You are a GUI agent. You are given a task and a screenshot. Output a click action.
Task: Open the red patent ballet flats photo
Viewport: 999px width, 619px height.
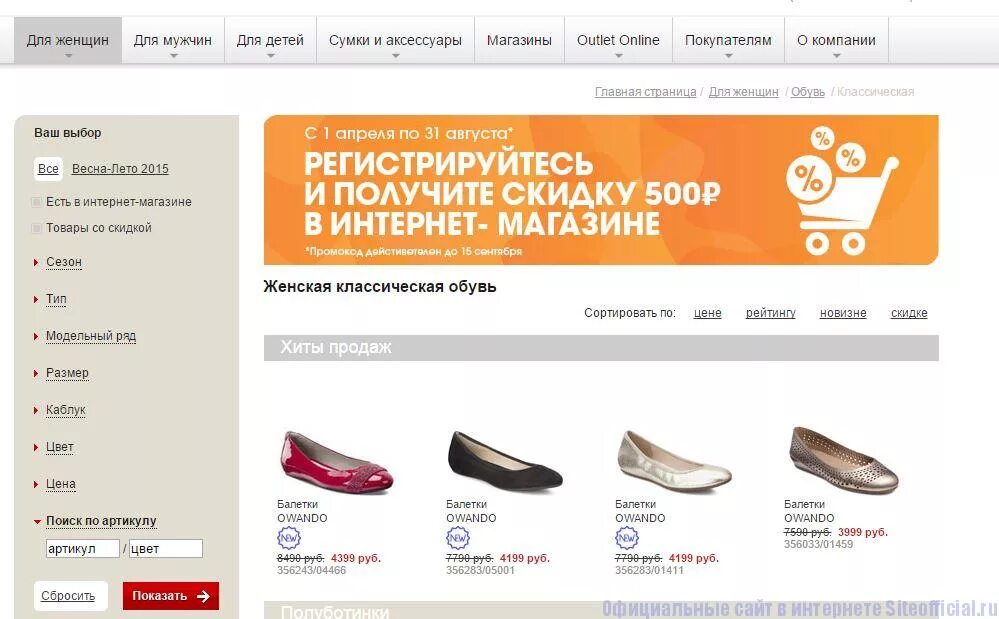pyautogui.click(x=336, y=461)
